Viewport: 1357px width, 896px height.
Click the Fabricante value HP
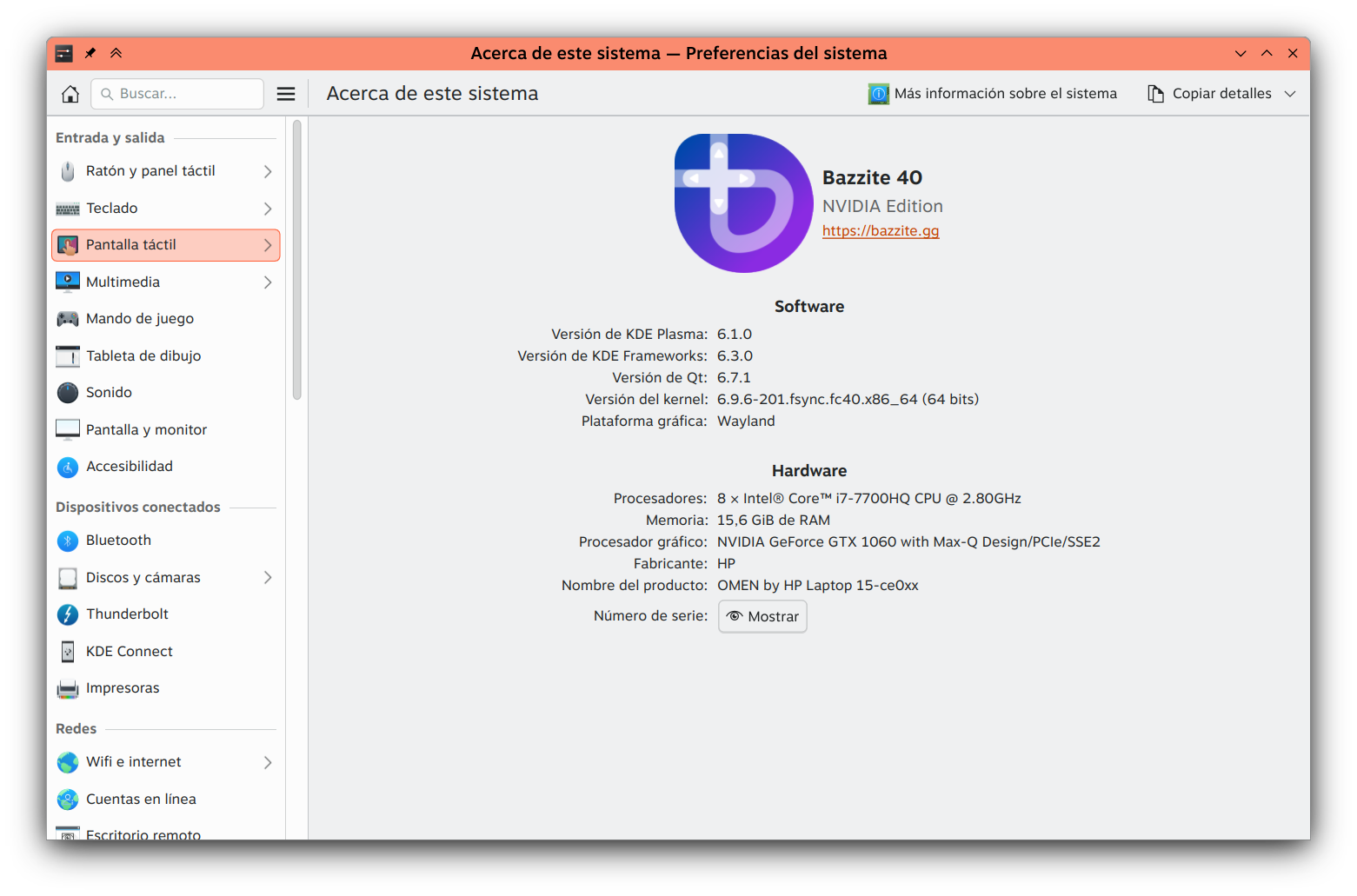click(726, 564)
